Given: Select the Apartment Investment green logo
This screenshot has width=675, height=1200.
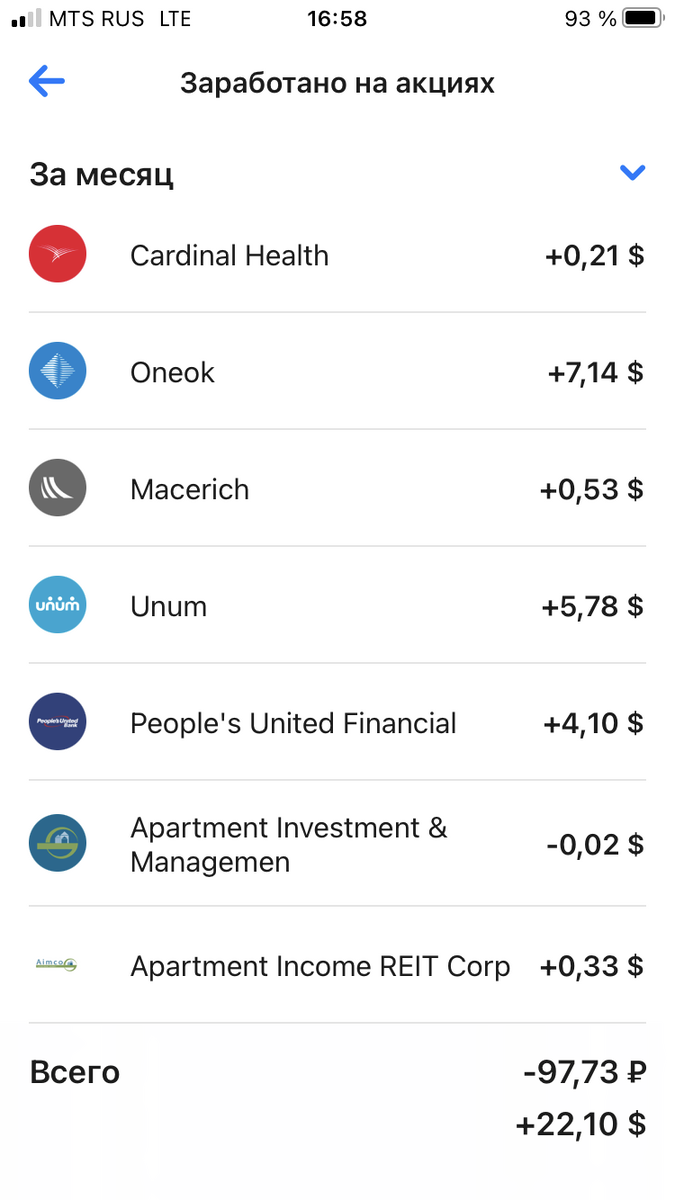Looking at the screenshot, I should pyautogui.click(x=58, y=843).
